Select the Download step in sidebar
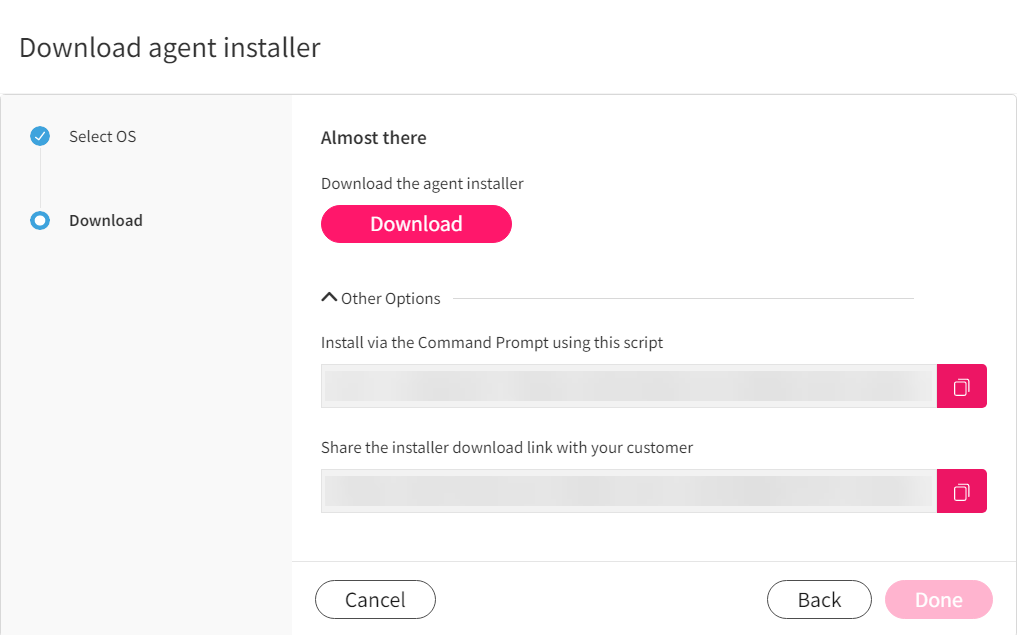Viewport: 1017px width, 635px height. 106,221
